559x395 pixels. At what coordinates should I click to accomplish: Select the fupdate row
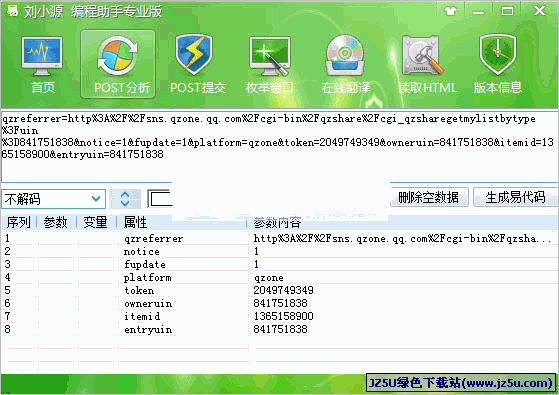[x=279, y=264]
